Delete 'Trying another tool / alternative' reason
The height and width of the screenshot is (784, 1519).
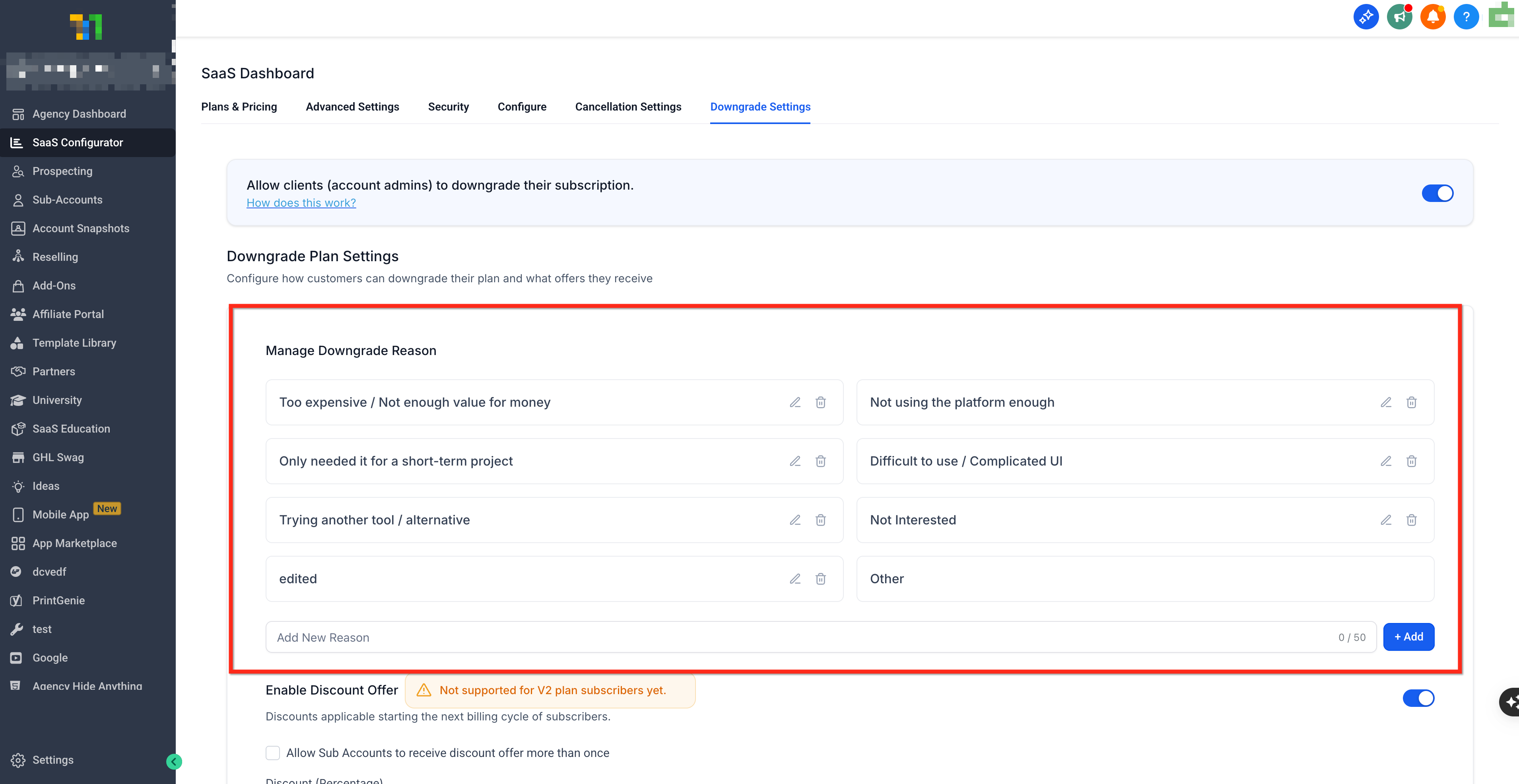coord(820,520)
